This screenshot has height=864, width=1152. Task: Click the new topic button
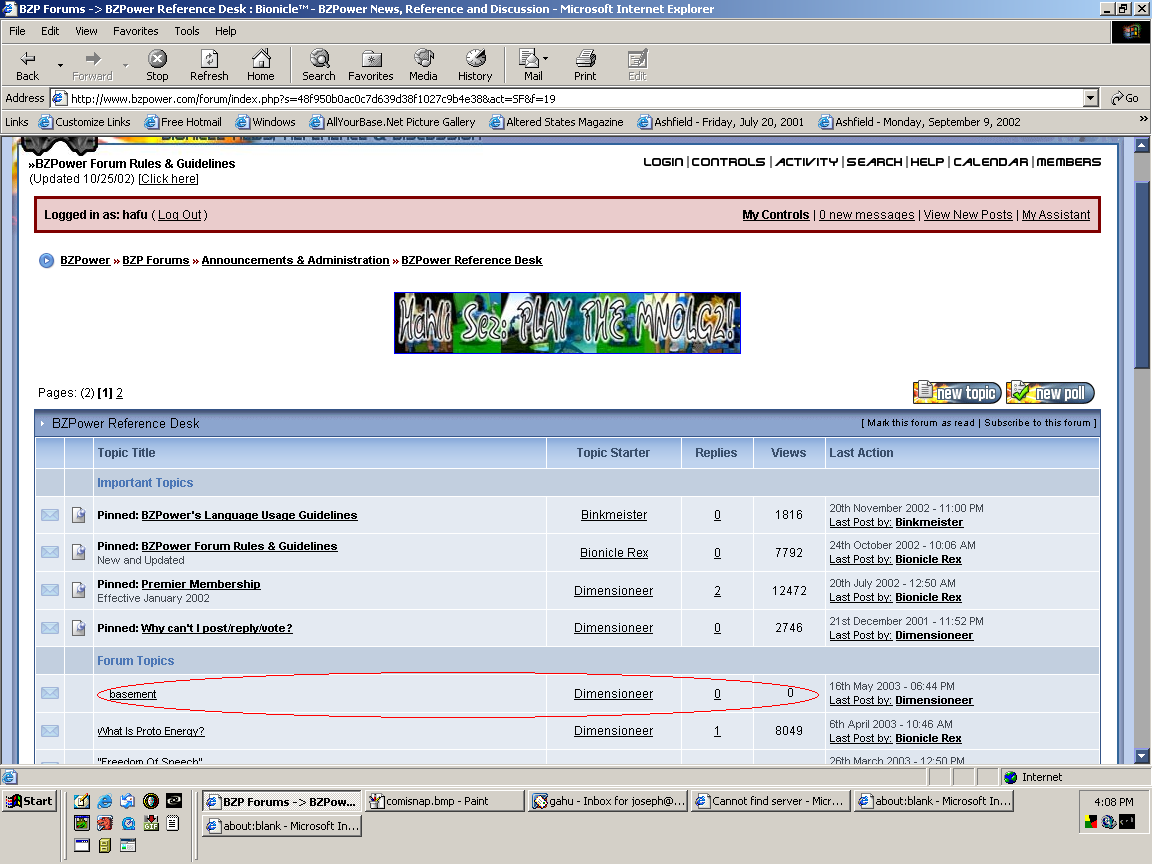956,393
